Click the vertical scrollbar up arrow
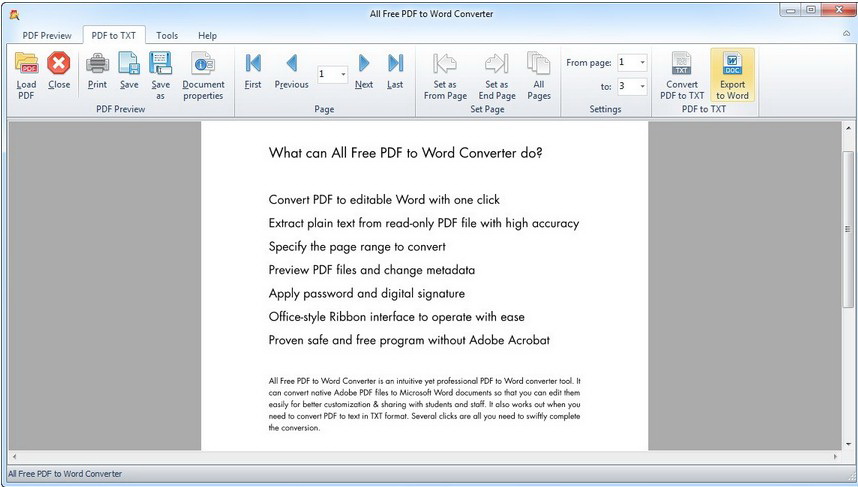 pyautogui.click(x=848, y=128)
